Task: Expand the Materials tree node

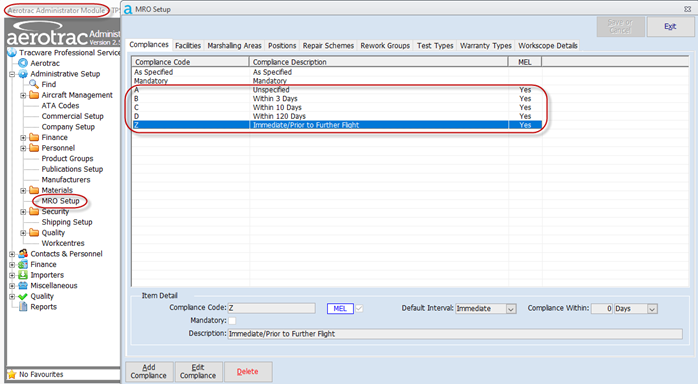Action: (23, 190)
